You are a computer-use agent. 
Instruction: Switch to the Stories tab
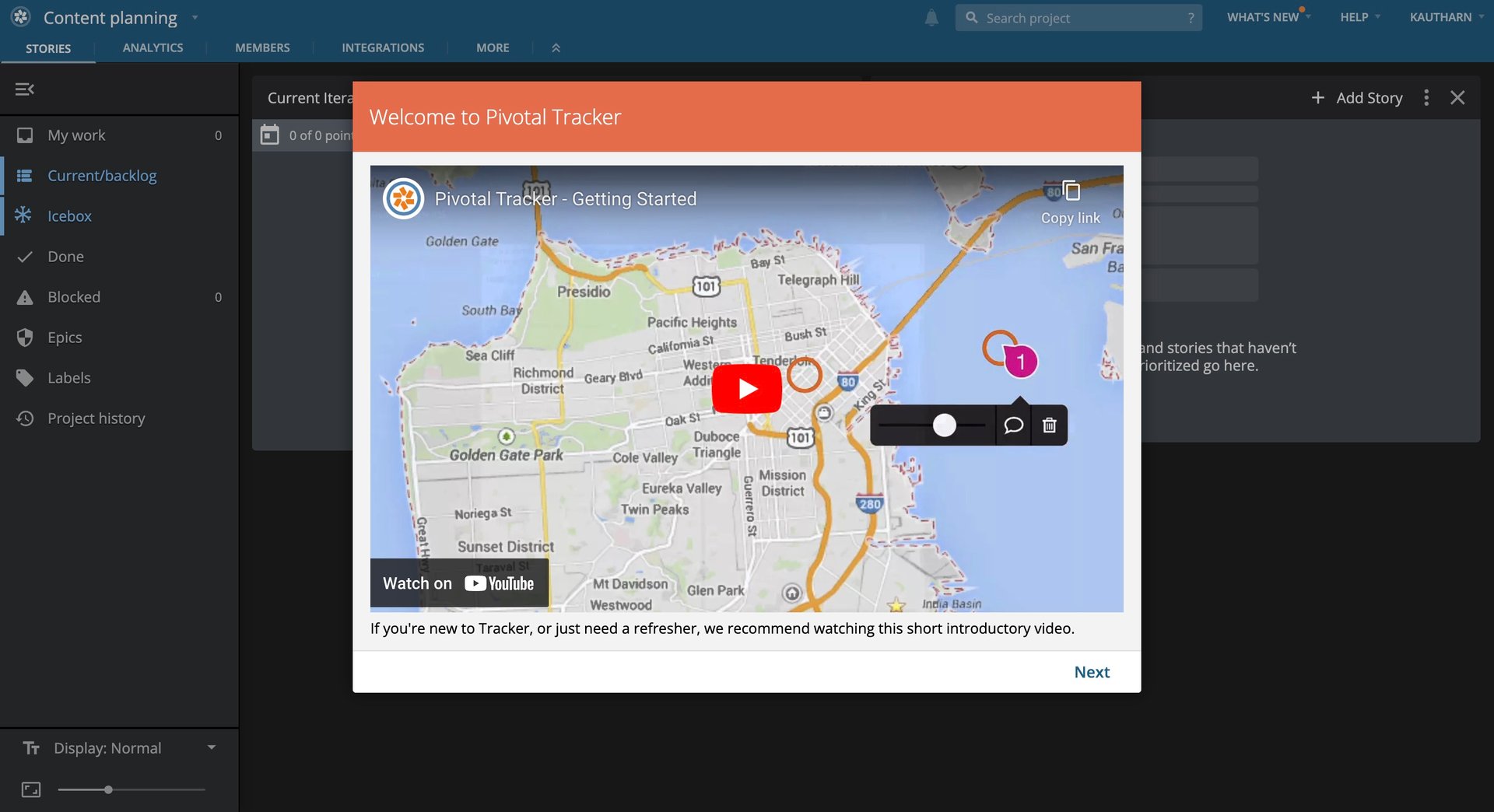48,48
